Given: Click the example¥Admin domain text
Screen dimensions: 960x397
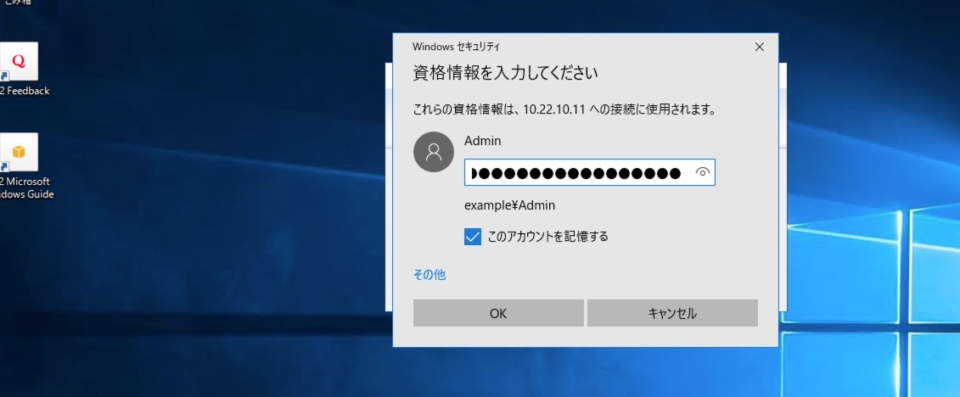Looking at the screenshot, I should click(509, 206).
